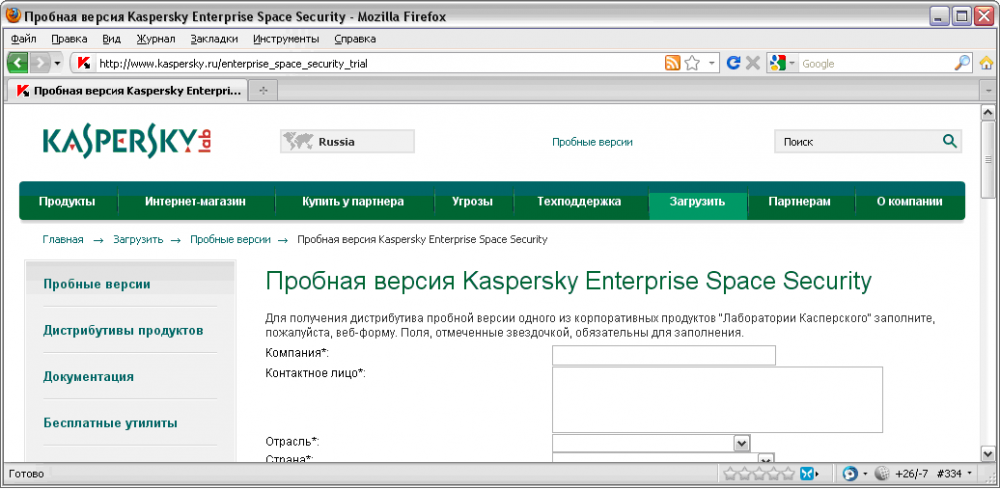Click the Firefox icon in the title bar

coord(13,16)
